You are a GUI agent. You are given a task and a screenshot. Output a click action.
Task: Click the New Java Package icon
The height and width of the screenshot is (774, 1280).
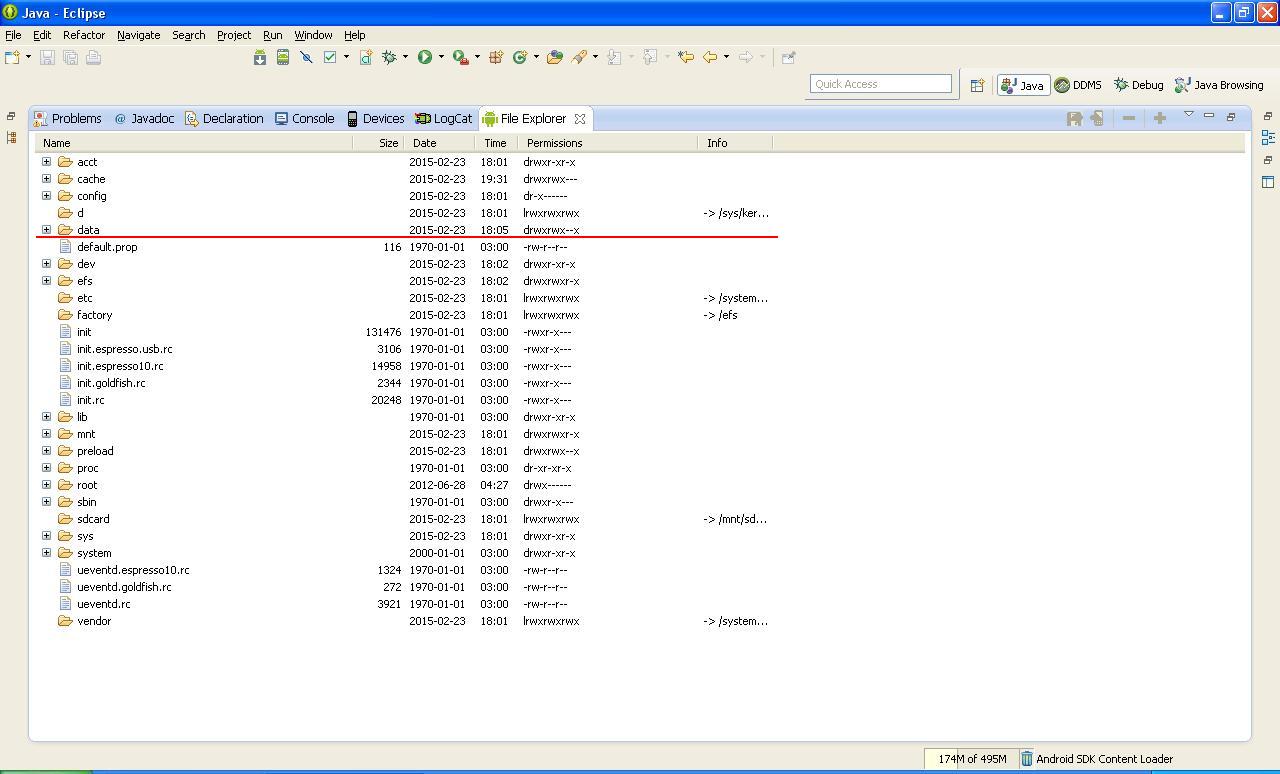tap(496, 58)
